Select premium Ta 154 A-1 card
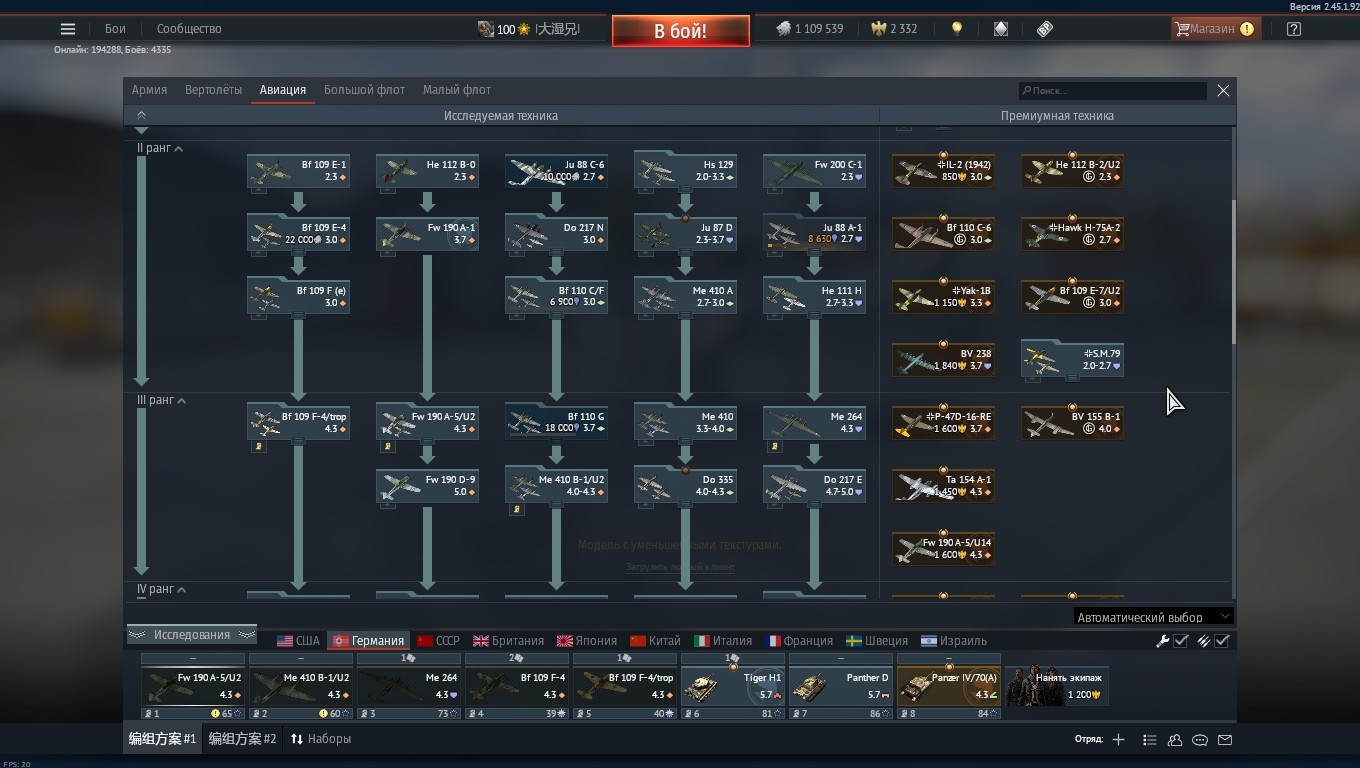Viewport: 1360px width, 768px height. click(943, 486)
